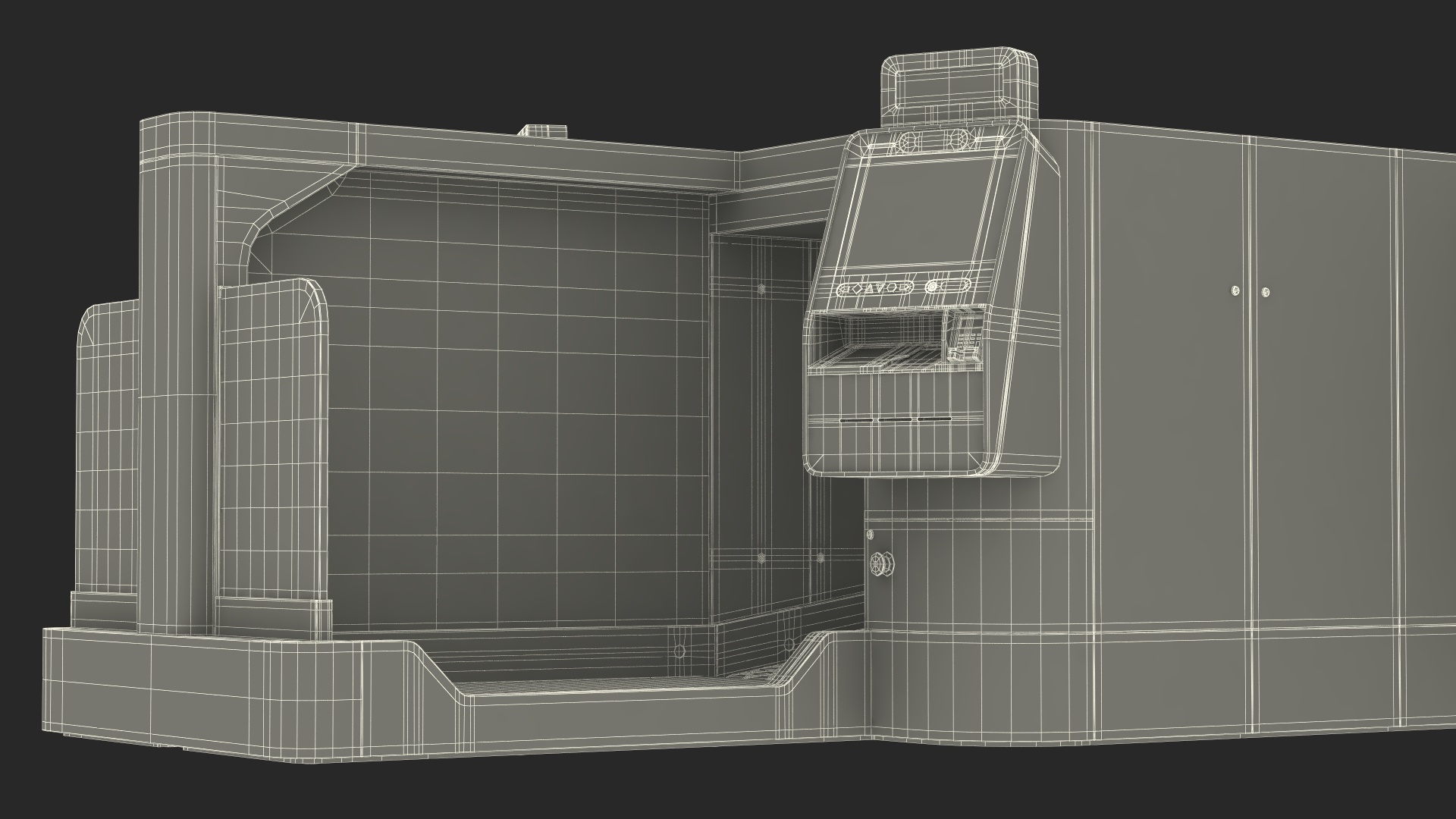Click the diamond symbol below the screen
Screen dimensions: 1456x819
tap(857, 289)
